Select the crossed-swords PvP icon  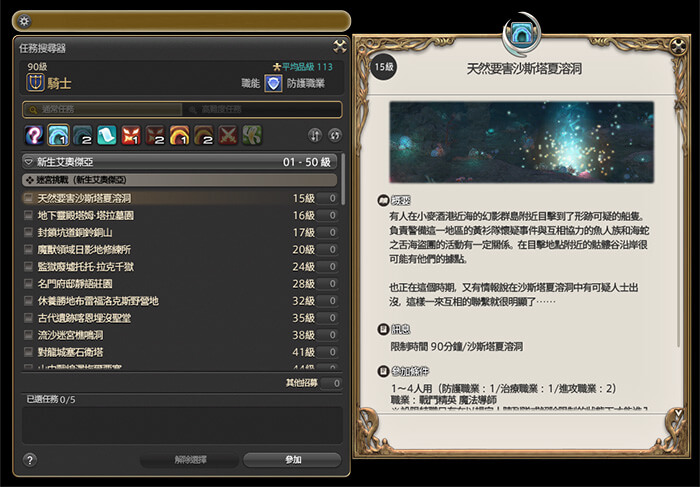click(x=228, y=135)
